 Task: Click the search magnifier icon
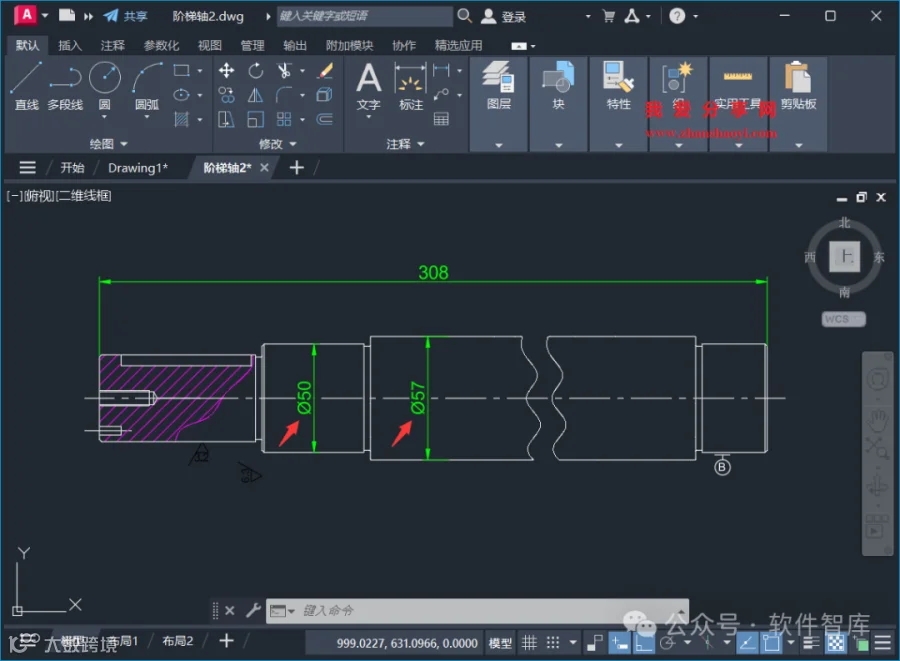pos(464,16)
